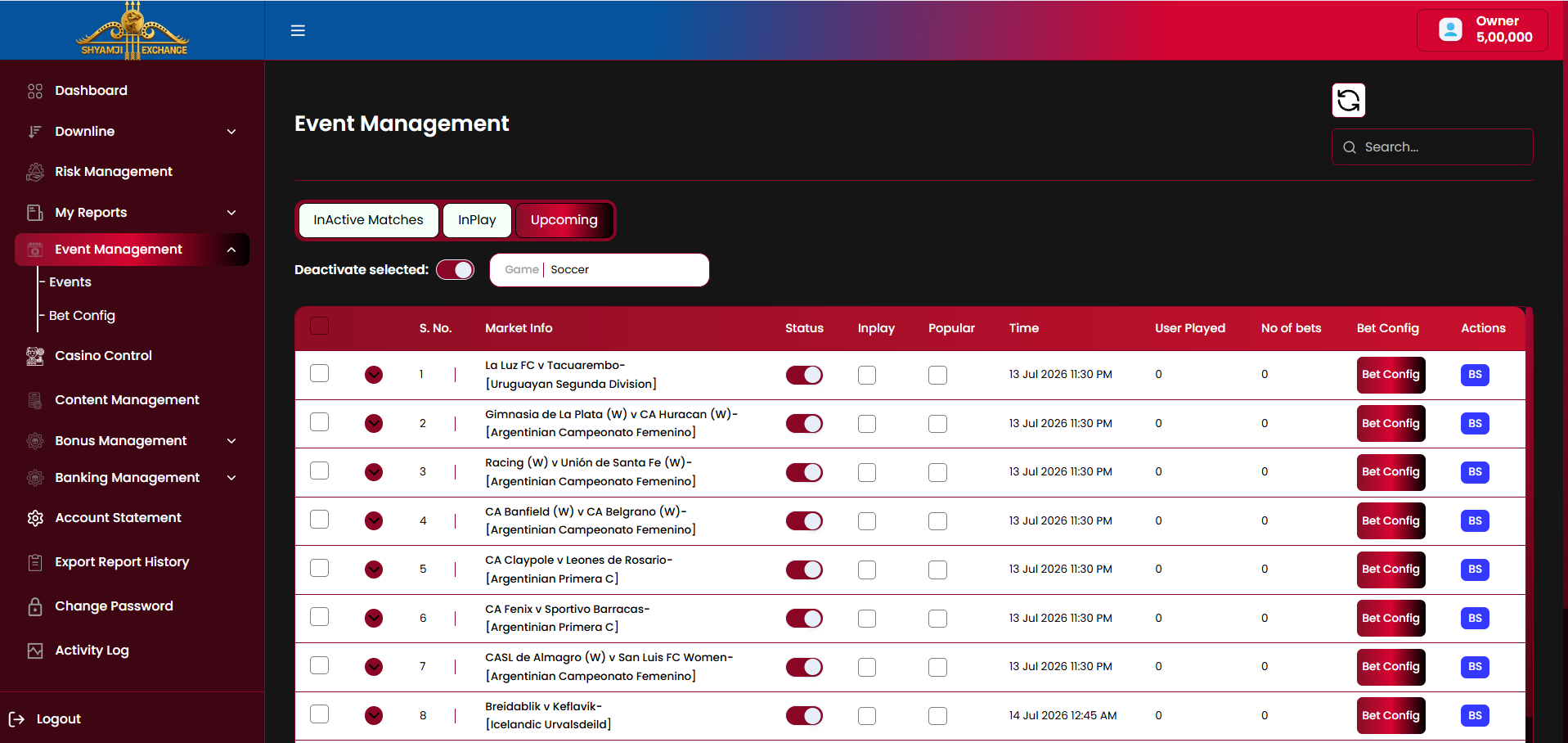The width and height of the screenshot is (1568, 743).
Task: Tick Inplay checkbox for CA Fenix match
Action: (x=867, y=619)
